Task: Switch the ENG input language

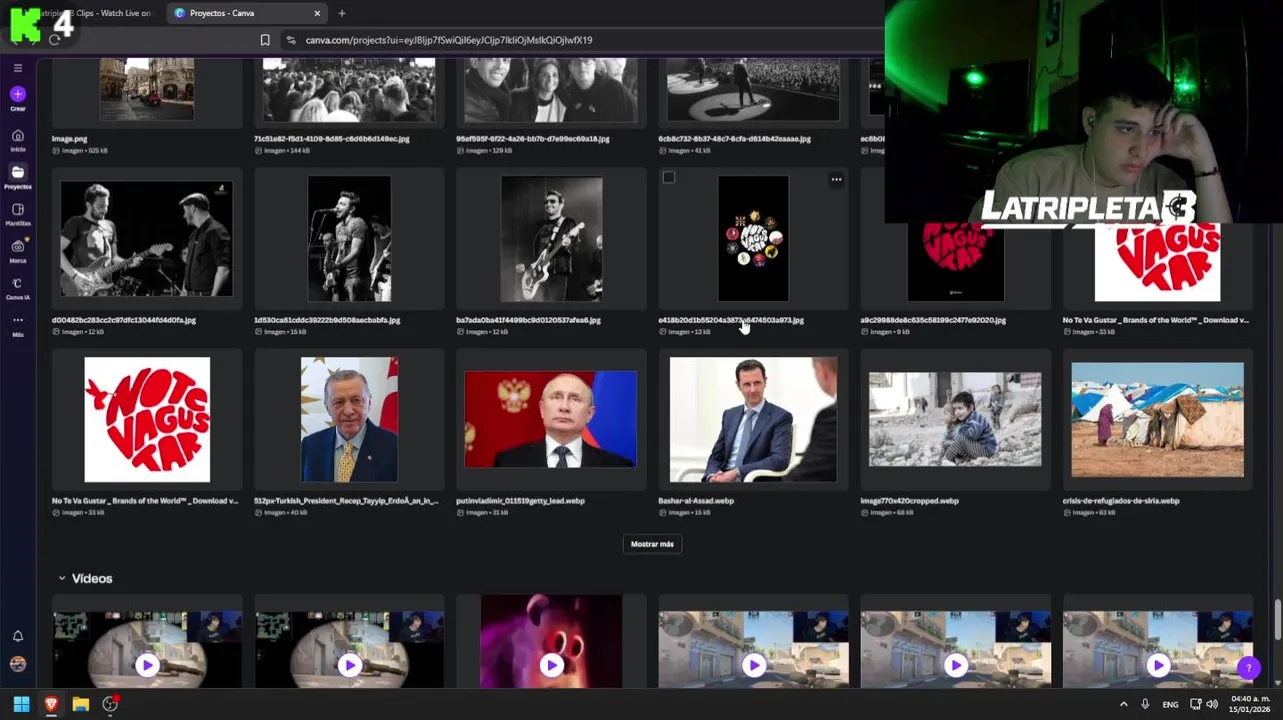Action: (1170, 705)
